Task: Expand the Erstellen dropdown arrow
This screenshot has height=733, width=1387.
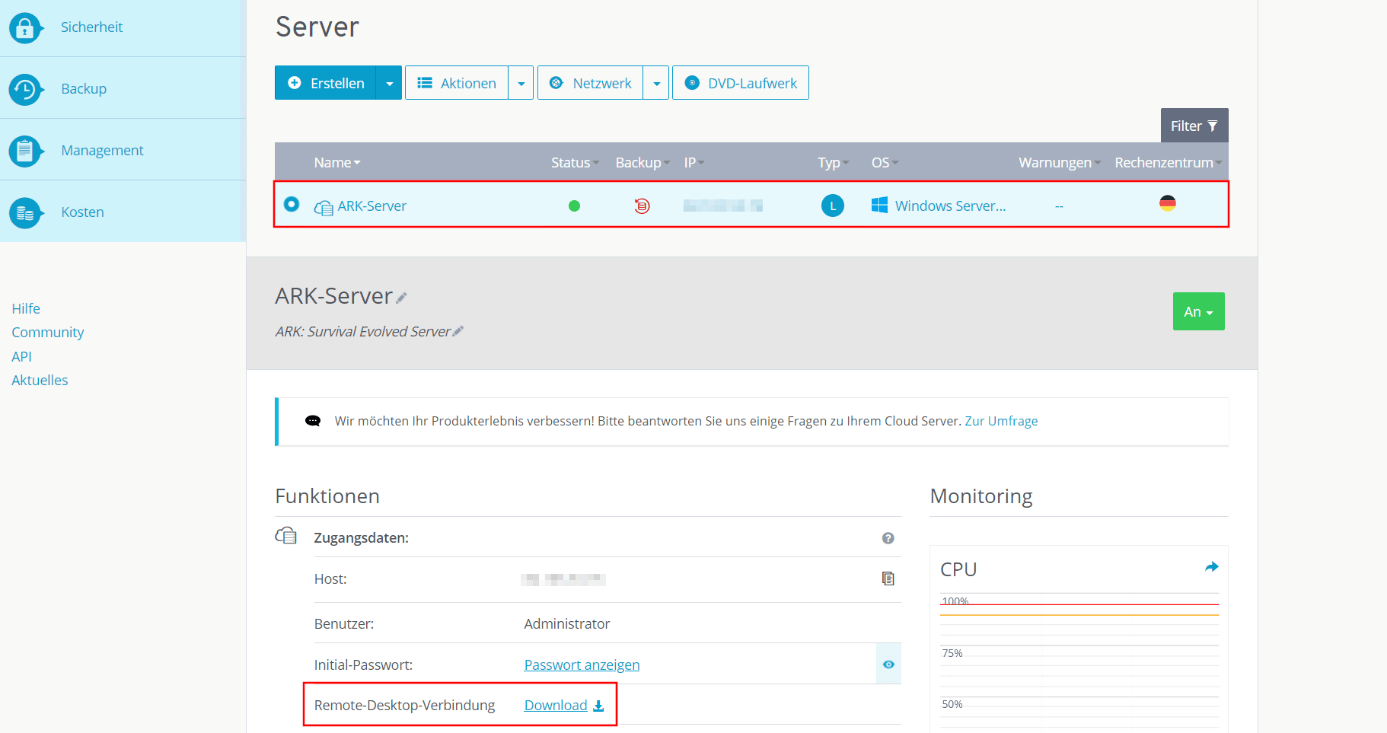Action: point(389,83)
